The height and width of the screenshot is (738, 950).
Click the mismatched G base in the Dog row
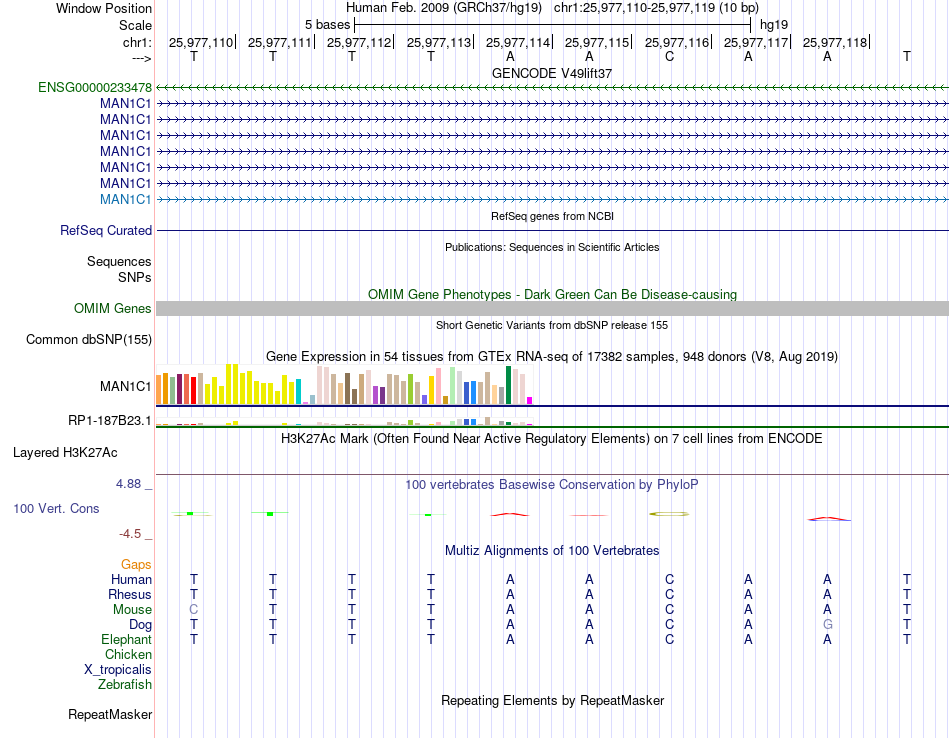(827, 625)
